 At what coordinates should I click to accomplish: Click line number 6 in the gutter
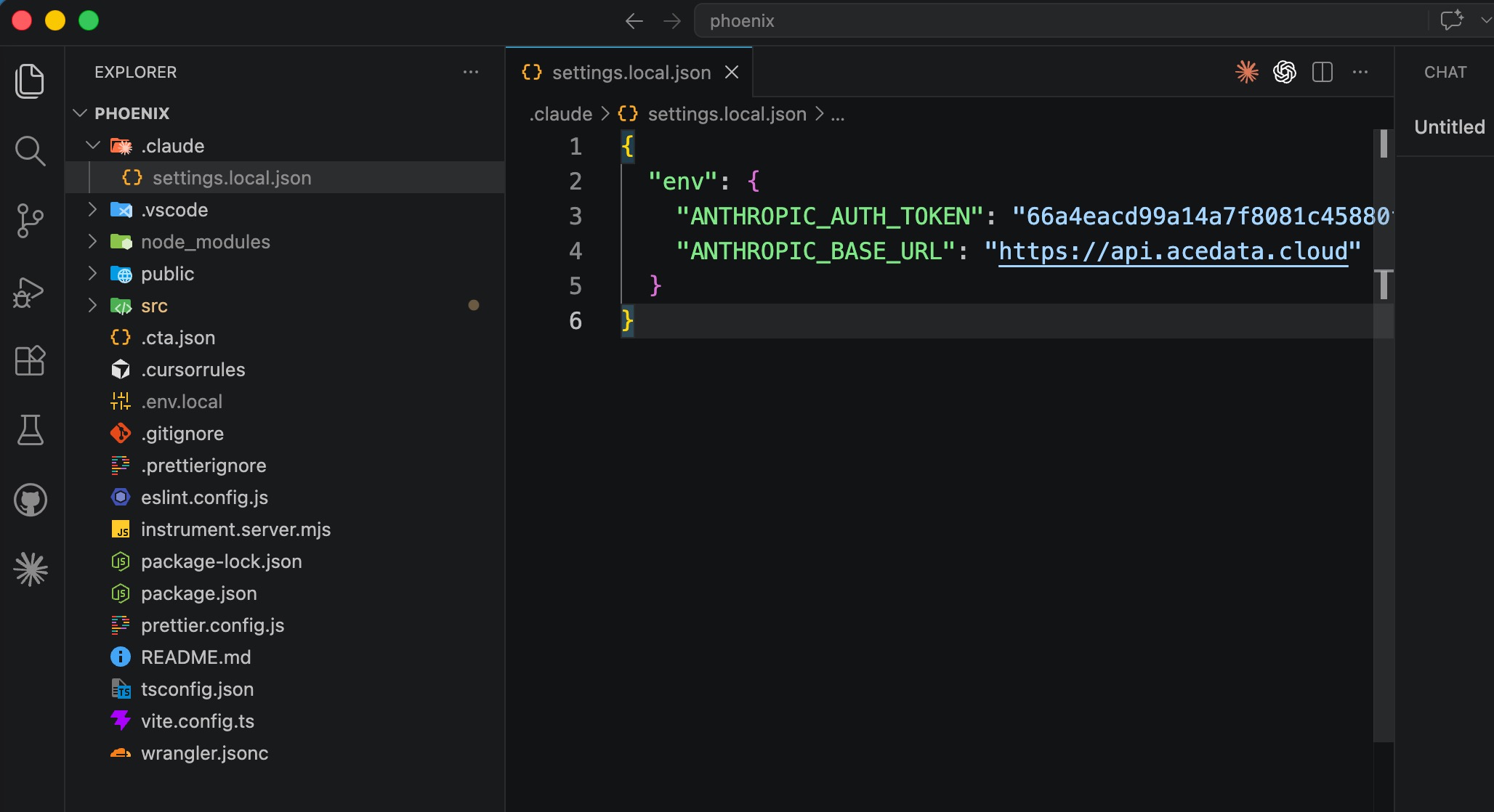[x=575, y=321]
